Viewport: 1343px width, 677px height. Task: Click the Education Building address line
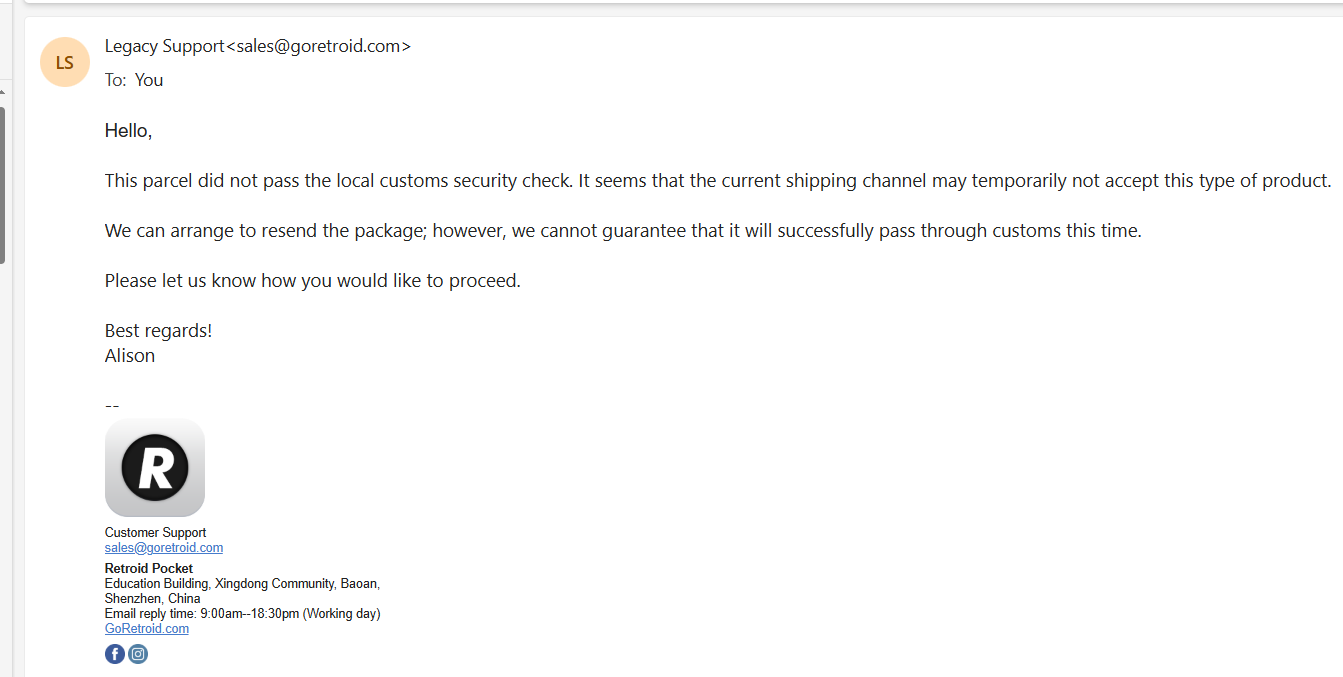click(242, 584)
